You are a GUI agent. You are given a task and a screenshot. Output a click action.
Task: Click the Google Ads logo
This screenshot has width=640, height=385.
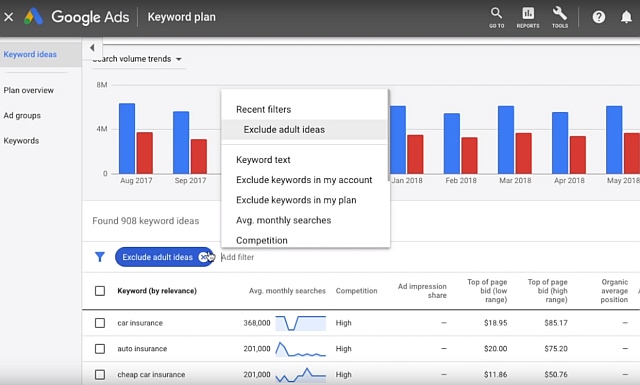[x=77, y=17]
